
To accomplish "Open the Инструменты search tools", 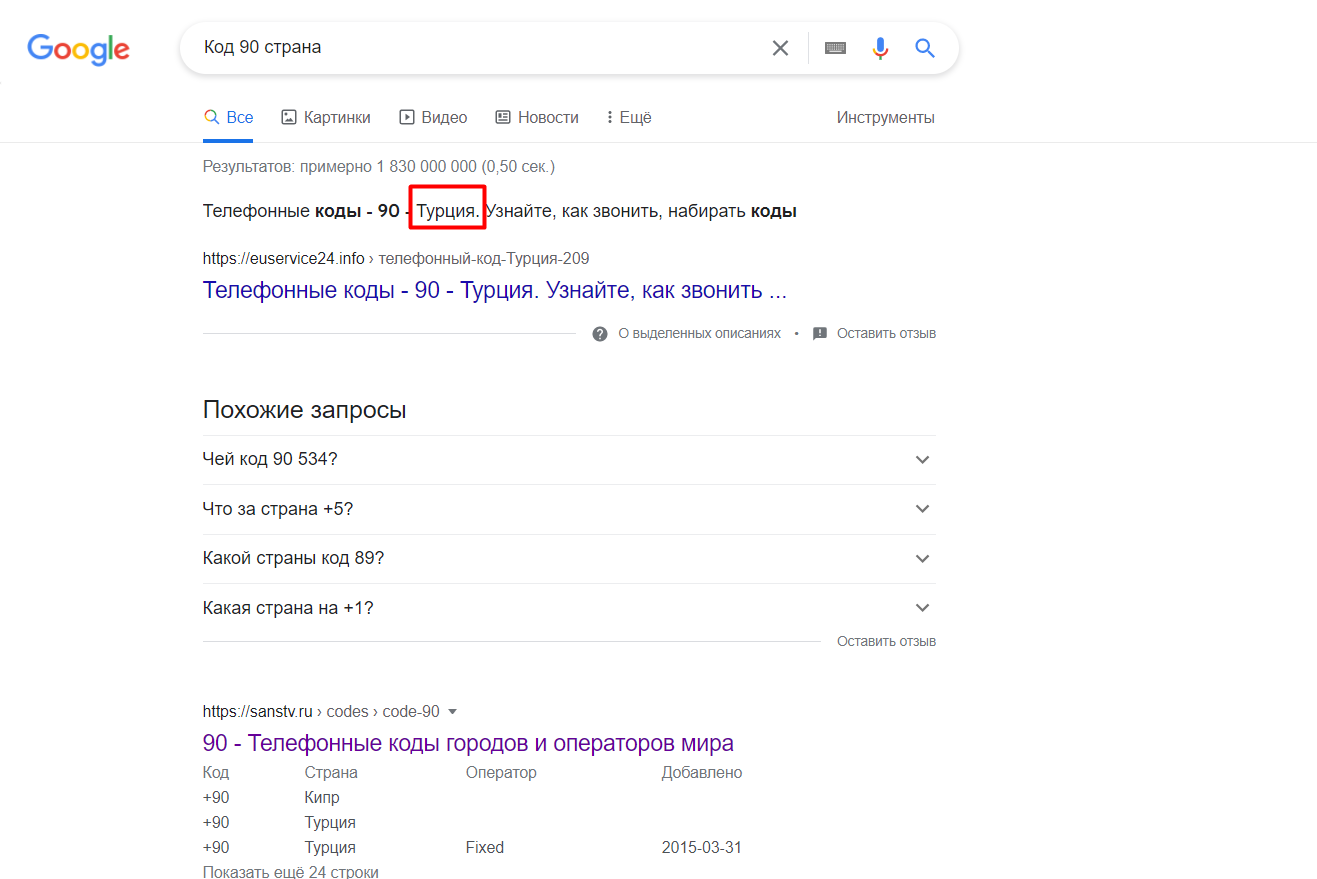I will coord(885,117).
